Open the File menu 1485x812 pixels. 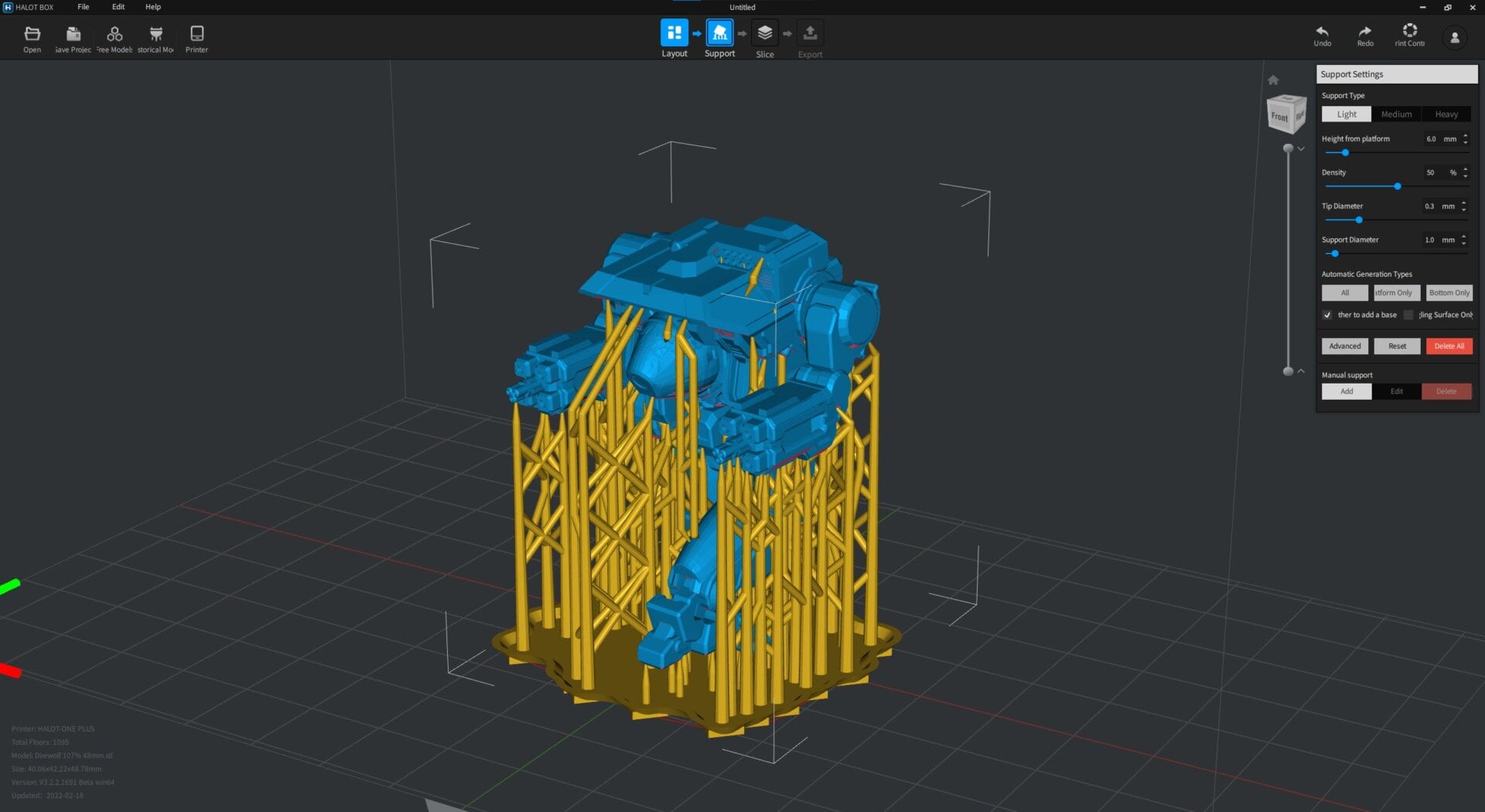point(83,7)
